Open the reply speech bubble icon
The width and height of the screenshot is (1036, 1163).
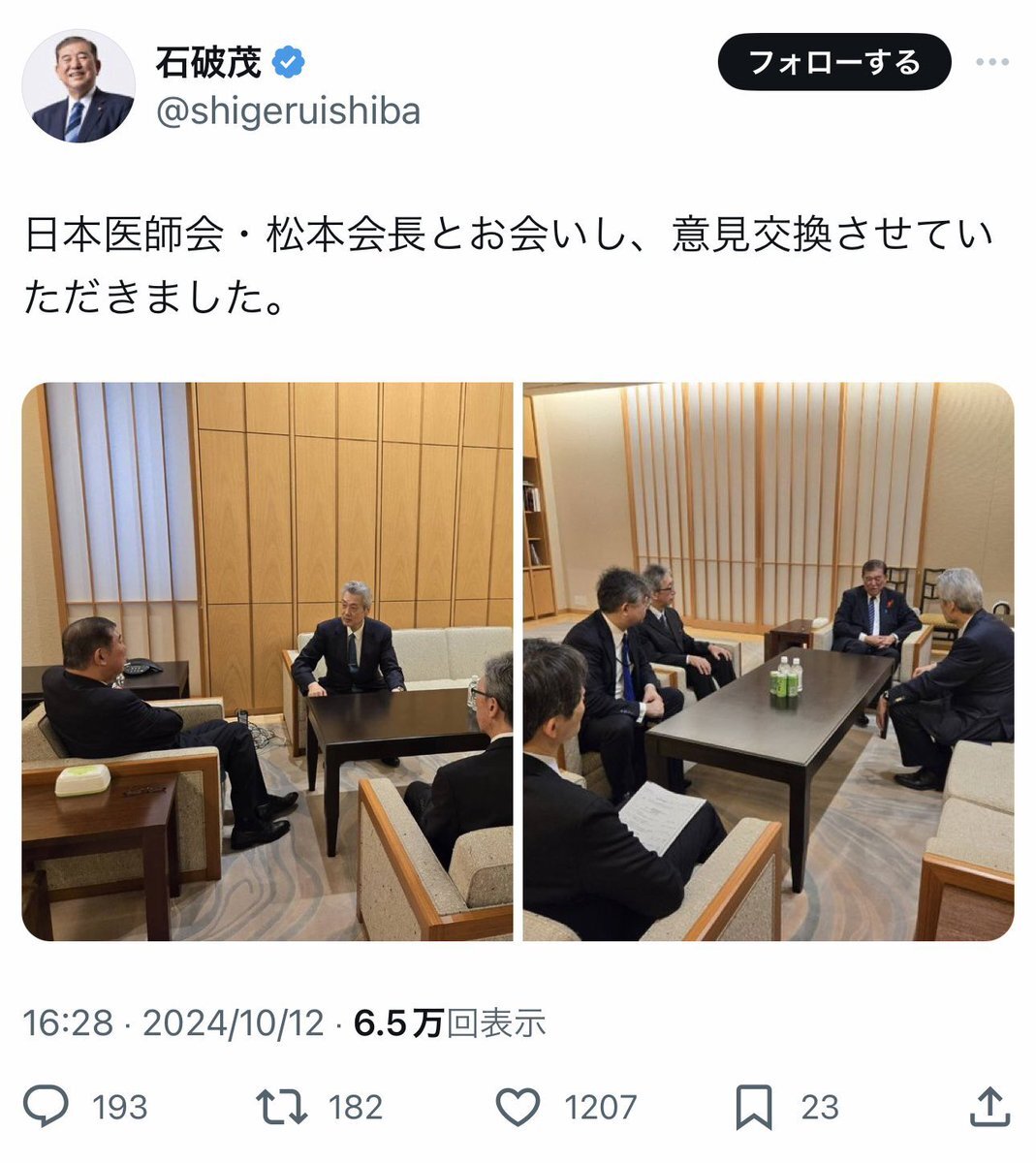click(x=46, y=1107)
